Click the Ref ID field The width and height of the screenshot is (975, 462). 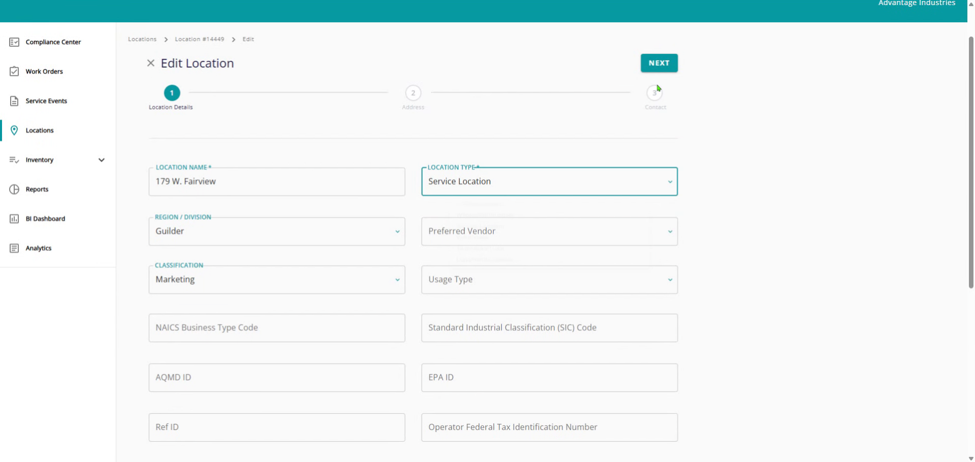point(277,427)
